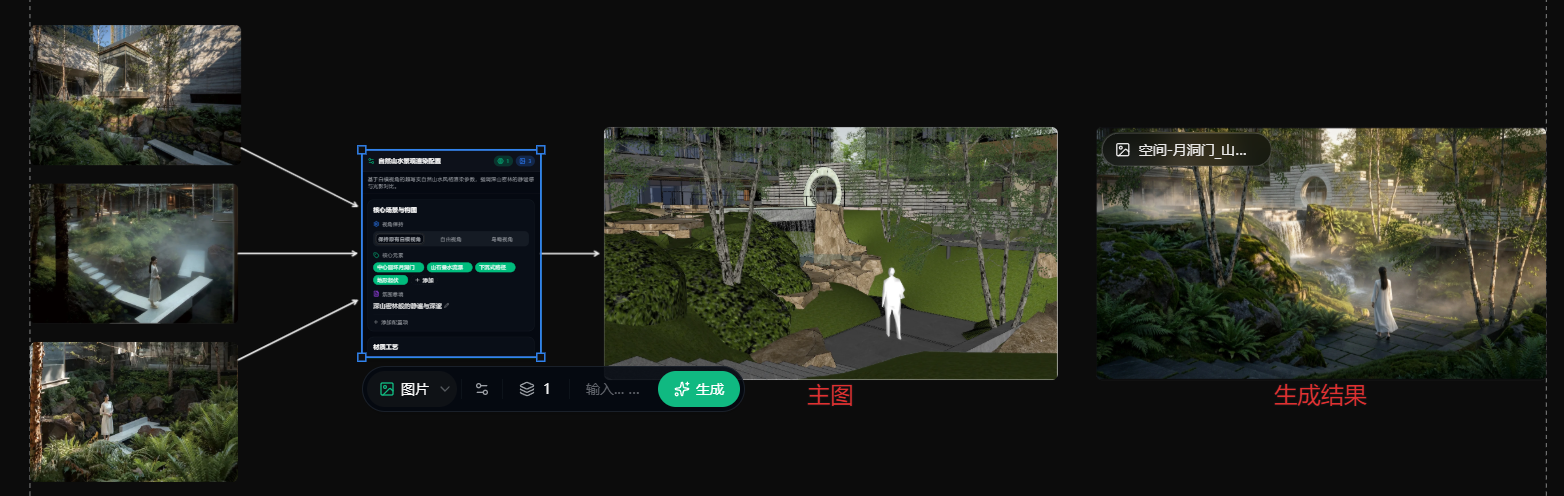The height and width of the screenshot is (496, 1564).
Task: Select the top reference image thumbnail
Action: 135,95
